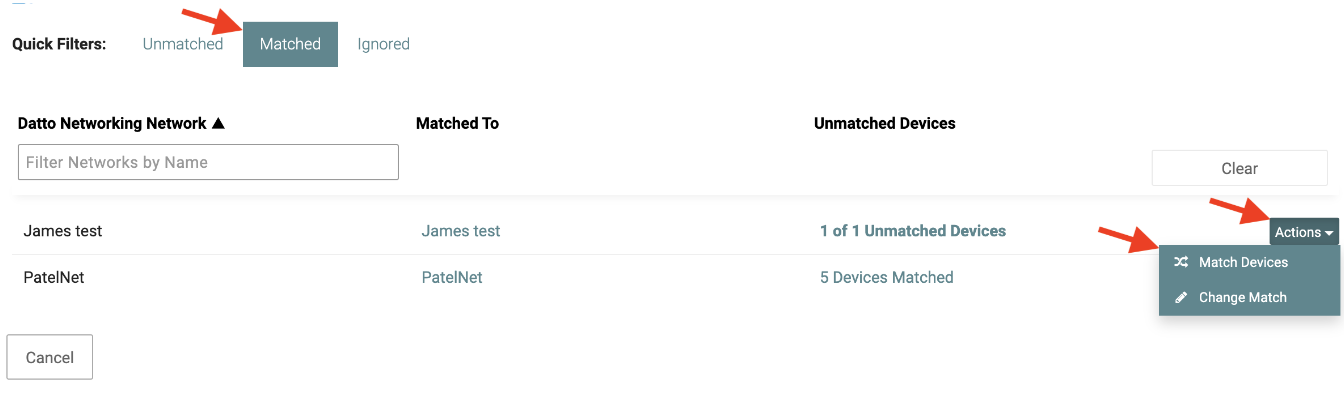
Task: Click the Matched To column header
Action: [457, 124]
